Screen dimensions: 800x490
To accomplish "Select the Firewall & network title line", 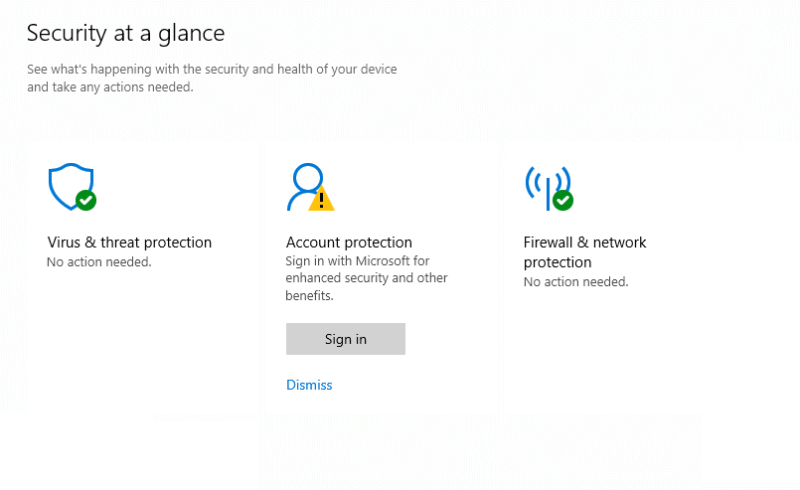I will (x=585, y=242).
